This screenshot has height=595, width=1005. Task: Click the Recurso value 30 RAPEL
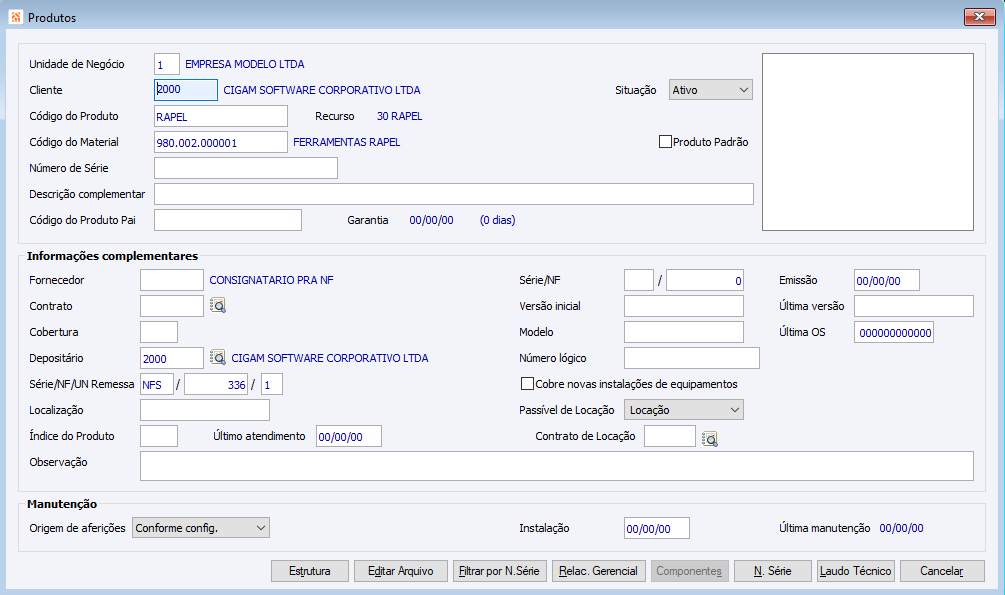click(x=399, y=116)
